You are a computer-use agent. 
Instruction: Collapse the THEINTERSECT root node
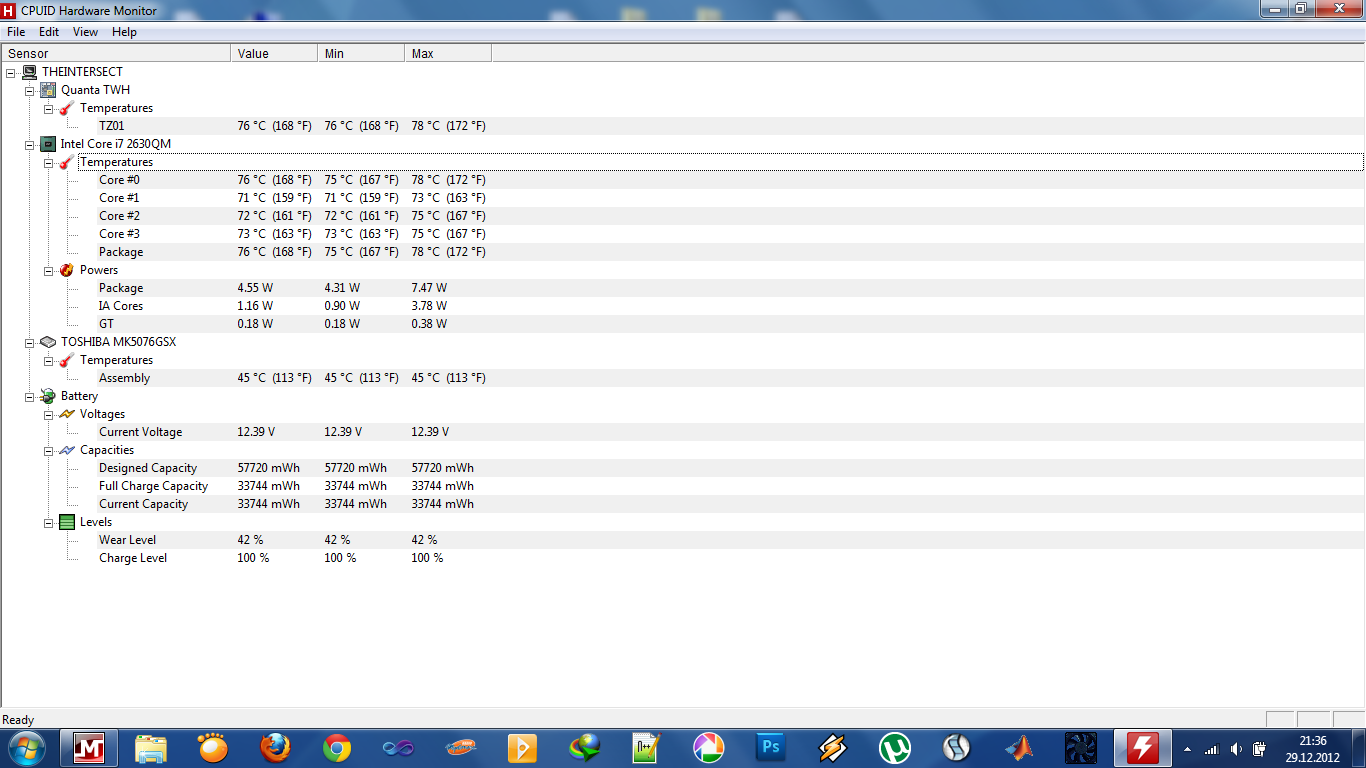(x=10, y=72)
